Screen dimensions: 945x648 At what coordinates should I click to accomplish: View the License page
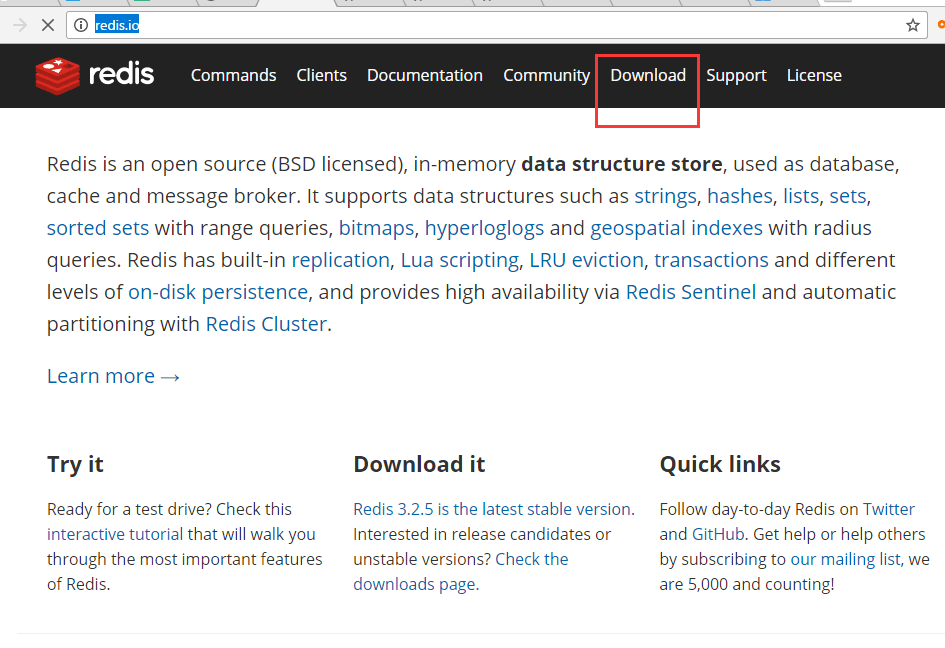[x=814, y=75]
